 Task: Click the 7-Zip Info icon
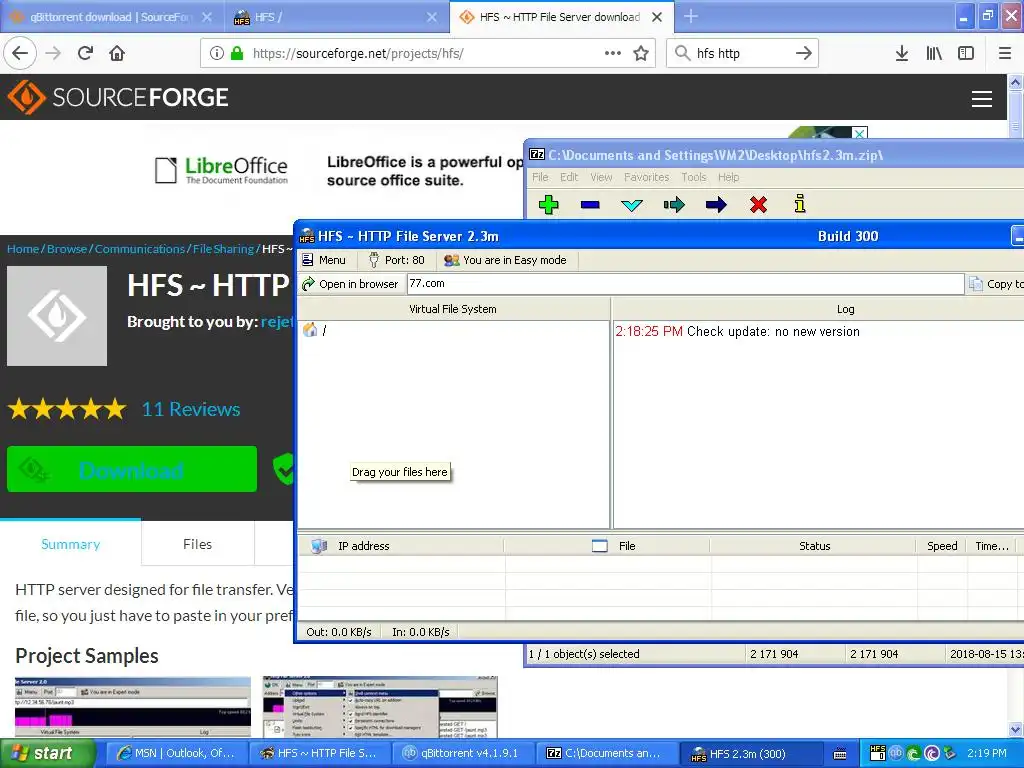point(800,204)
